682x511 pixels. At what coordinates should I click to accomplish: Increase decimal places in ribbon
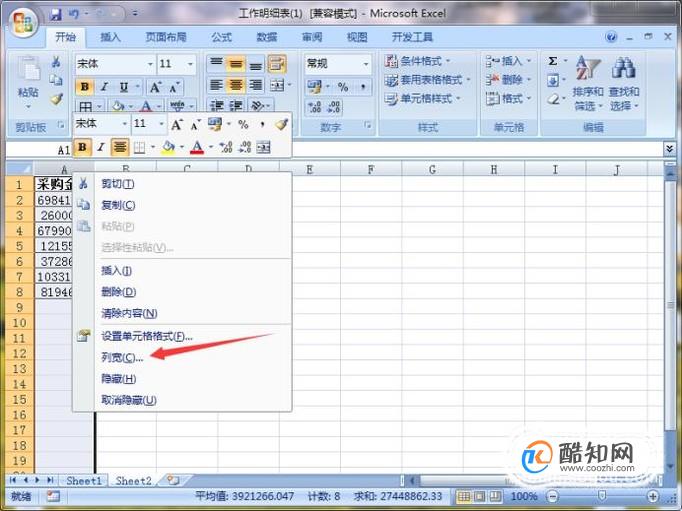point(314,107)
